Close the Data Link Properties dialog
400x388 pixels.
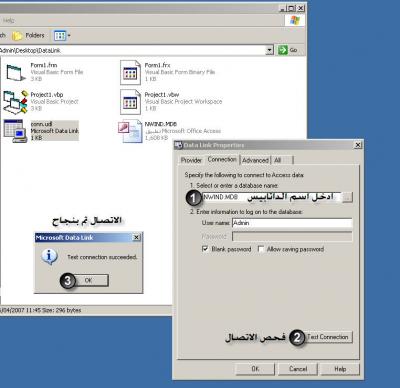click(x=358, y=145)
